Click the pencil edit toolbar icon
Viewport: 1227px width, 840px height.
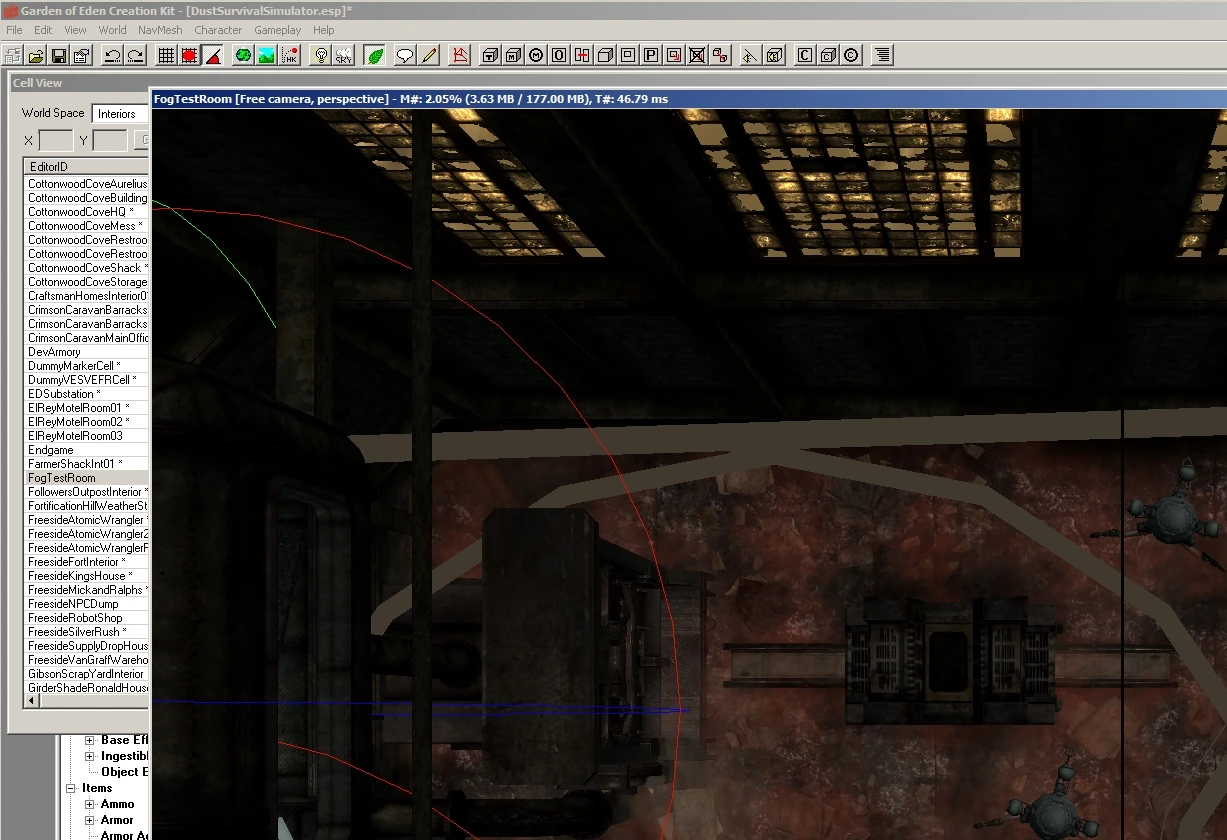428,55
